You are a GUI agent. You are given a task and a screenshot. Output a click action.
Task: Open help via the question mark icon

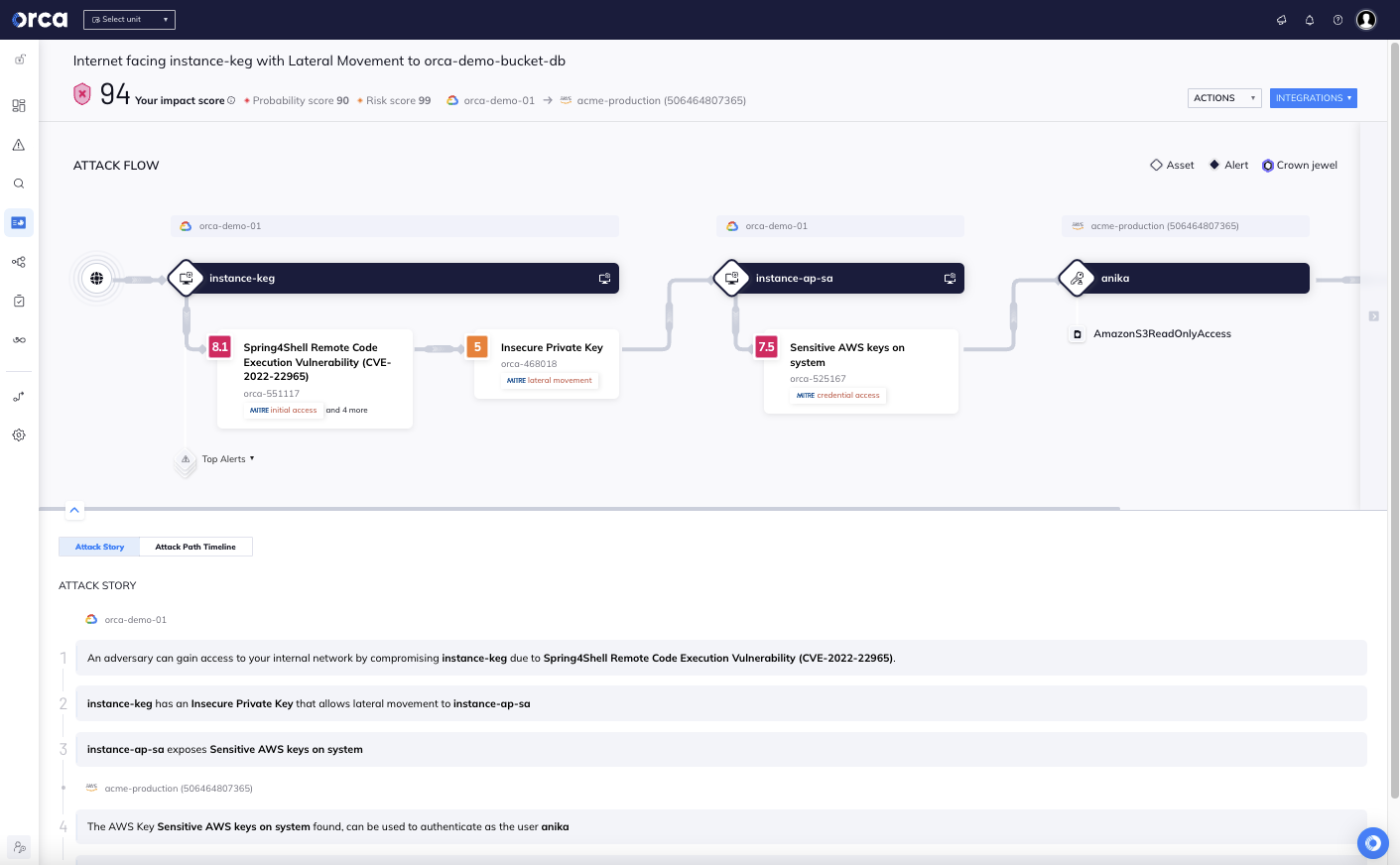(x=1336, y=19)
